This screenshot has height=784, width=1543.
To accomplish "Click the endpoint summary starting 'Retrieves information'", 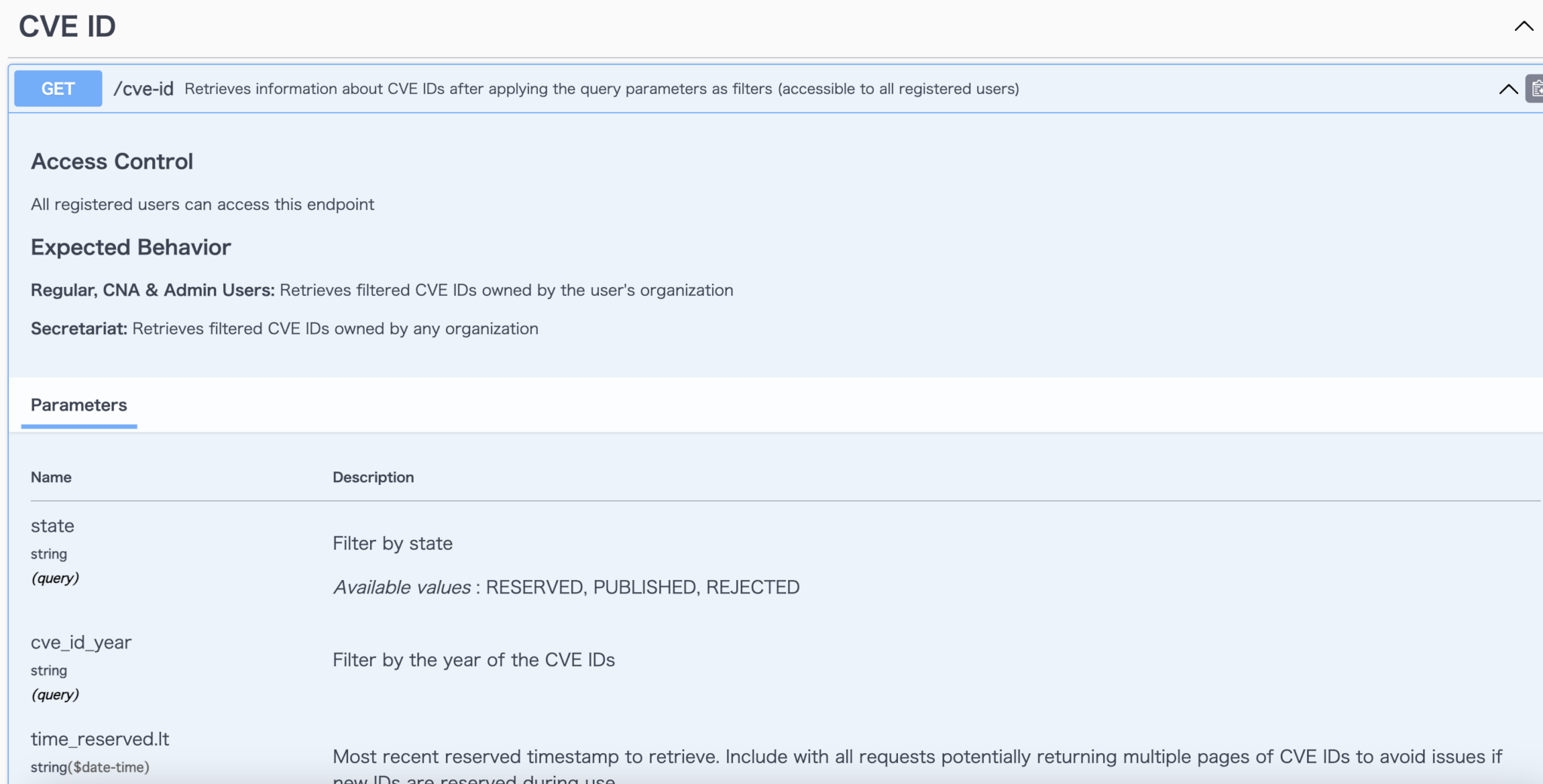I will (x=601, y=89).
